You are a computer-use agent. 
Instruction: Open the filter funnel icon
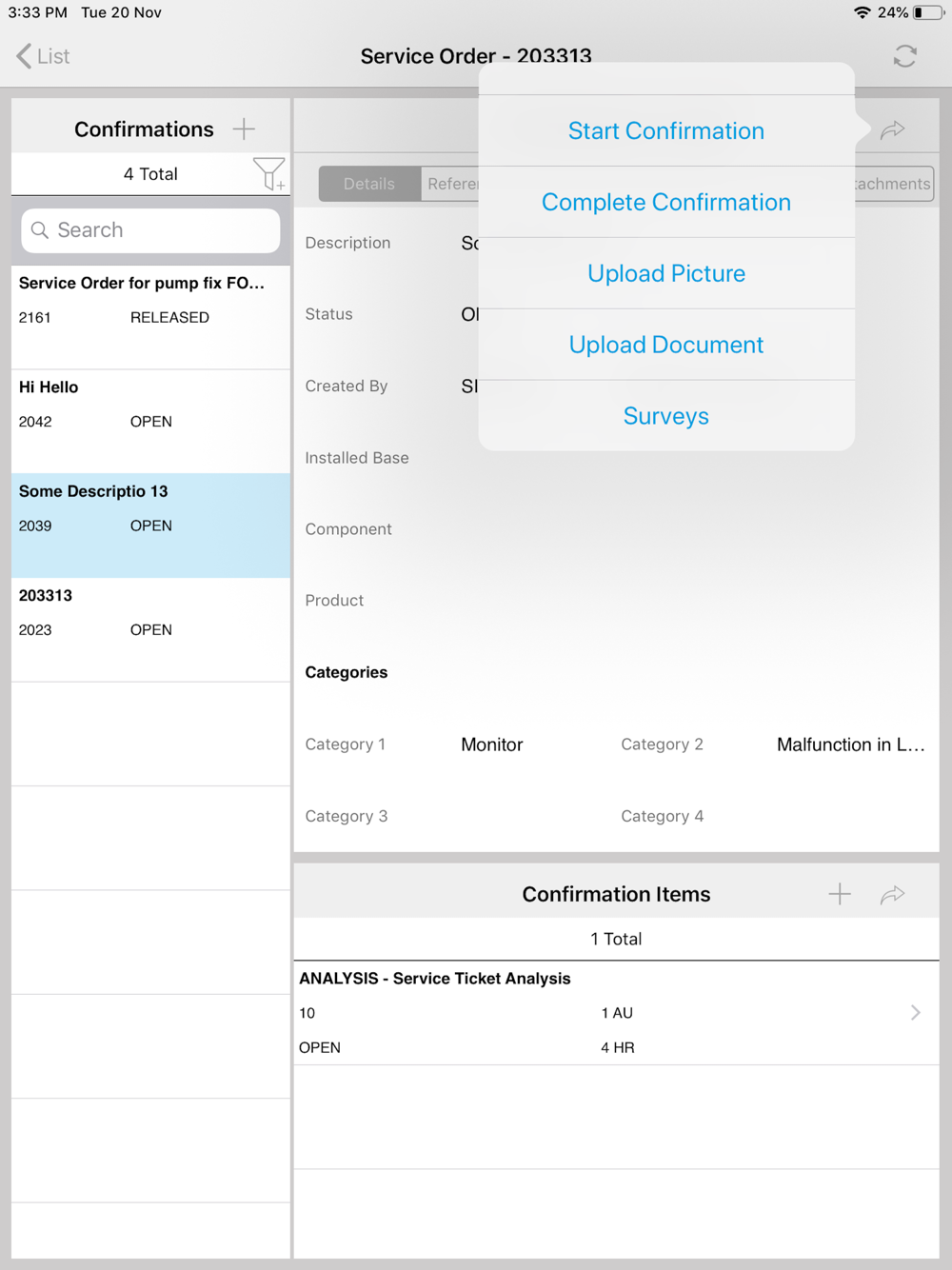coord(268,174)
